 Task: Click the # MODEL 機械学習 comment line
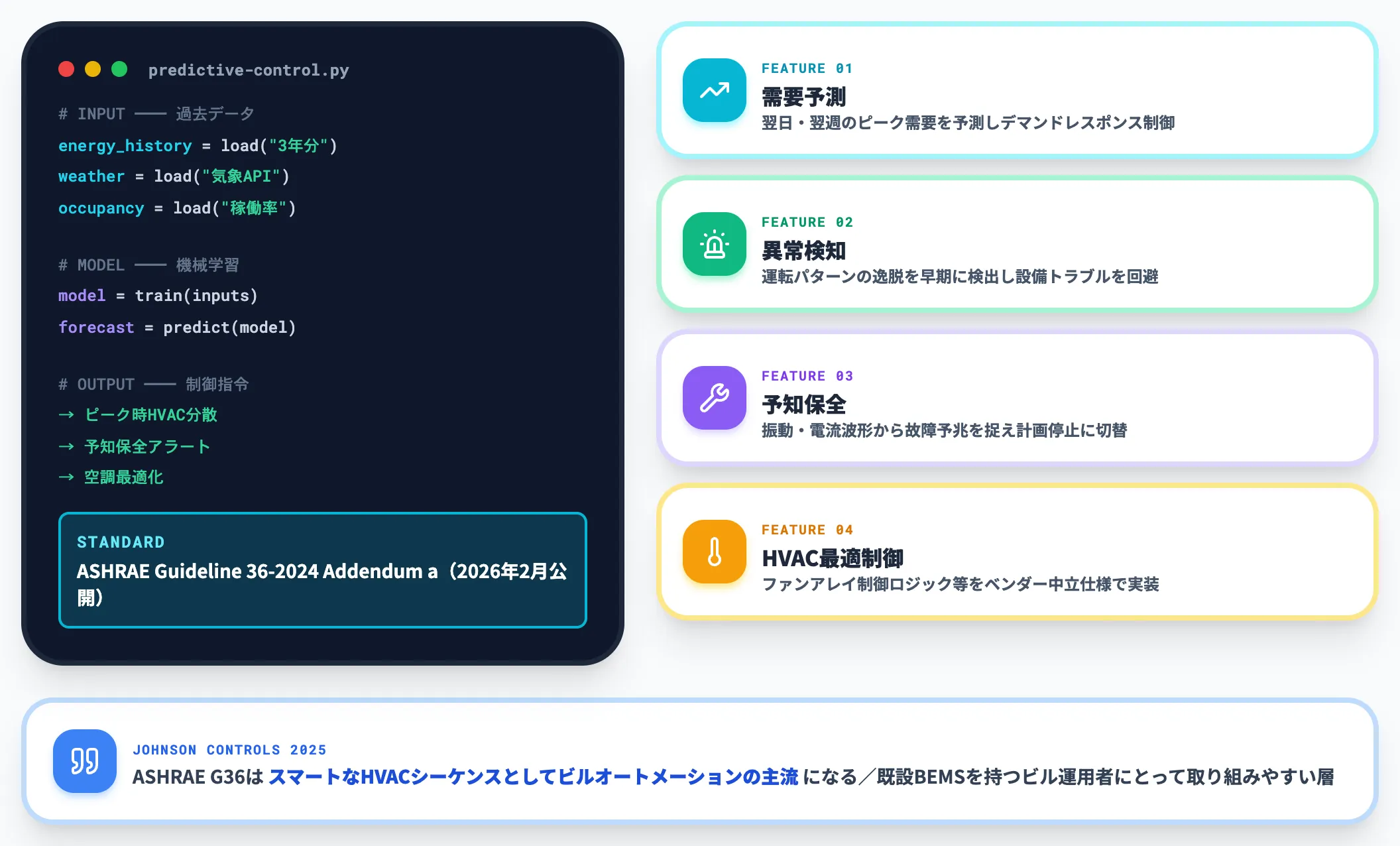(148, 265)
